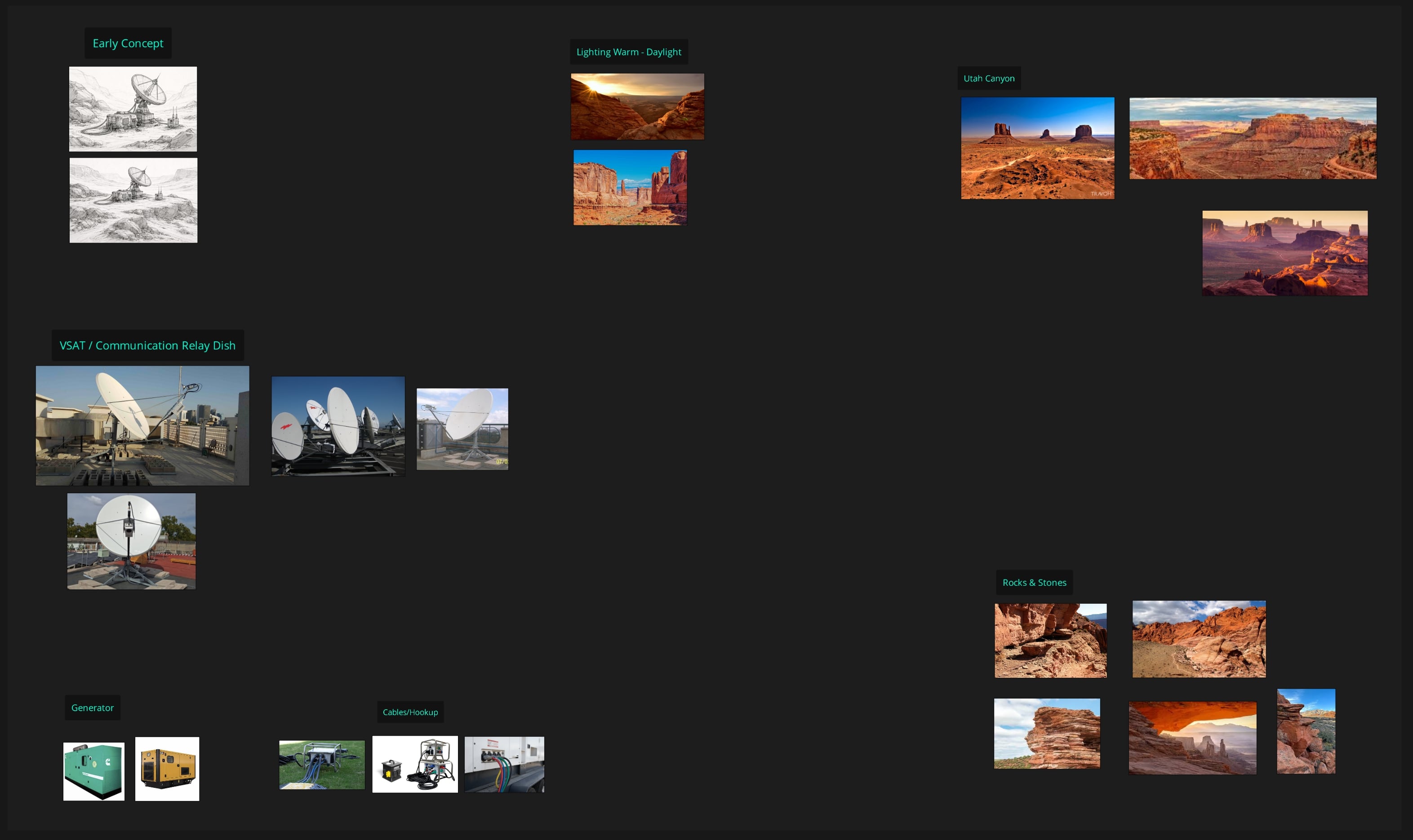The image size is (1413, 840).
Task: Select the Monument Valley buttes photo
Action: 1037,148
